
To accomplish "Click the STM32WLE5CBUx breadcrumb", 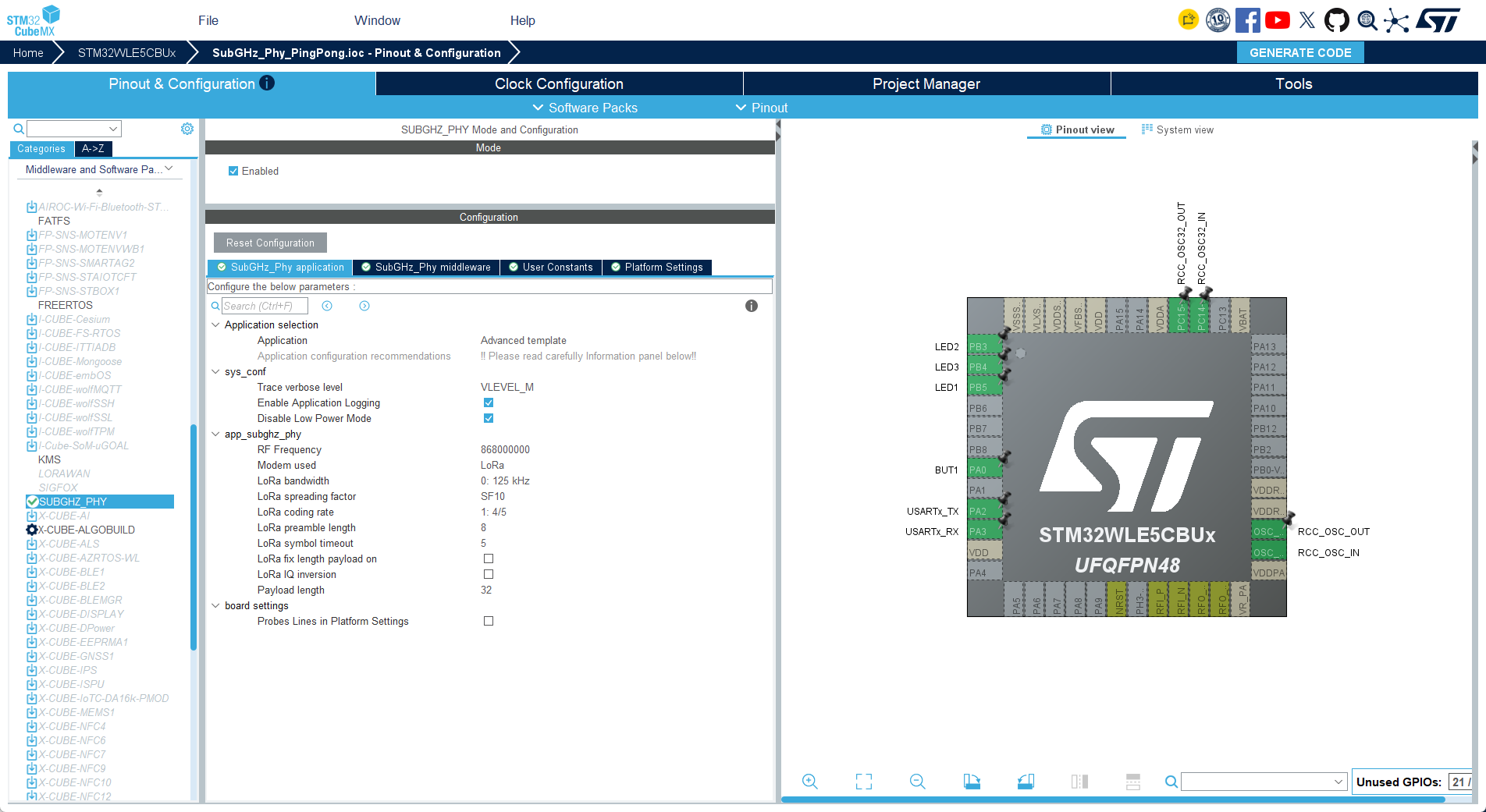I will tap(126, 52).
